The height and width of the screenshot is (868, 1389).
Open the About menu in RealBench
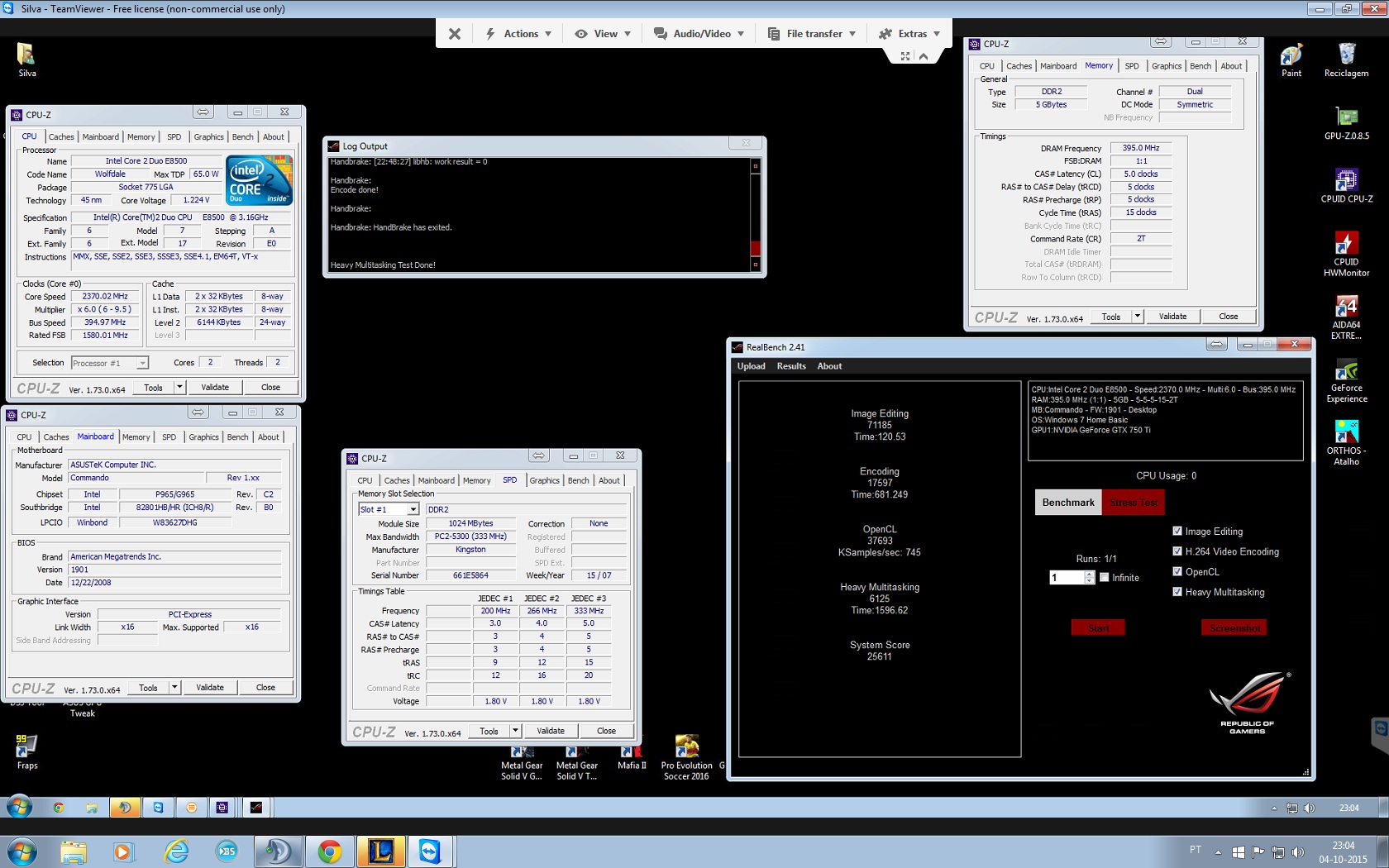point(829,366)
